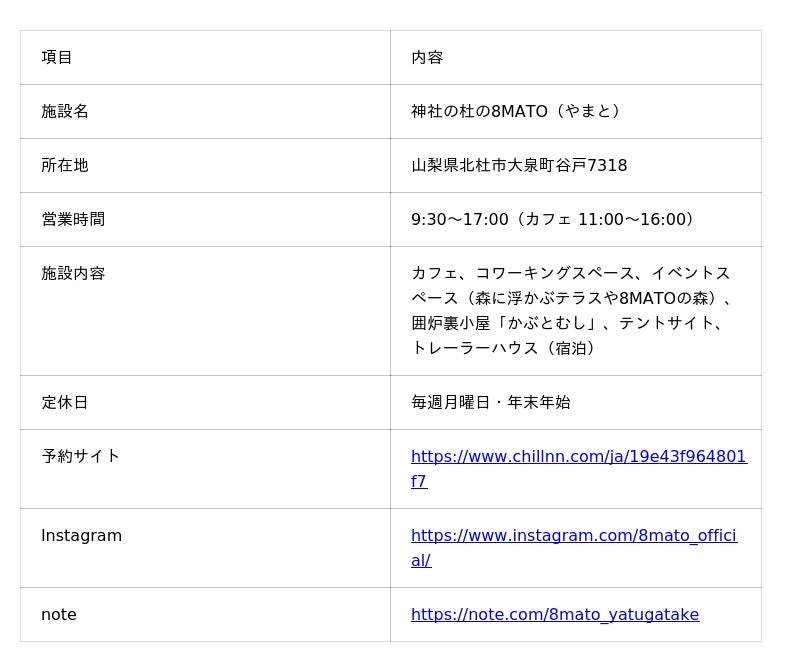
Task: Select the note label cell
Action: click(x=205, y=615)
